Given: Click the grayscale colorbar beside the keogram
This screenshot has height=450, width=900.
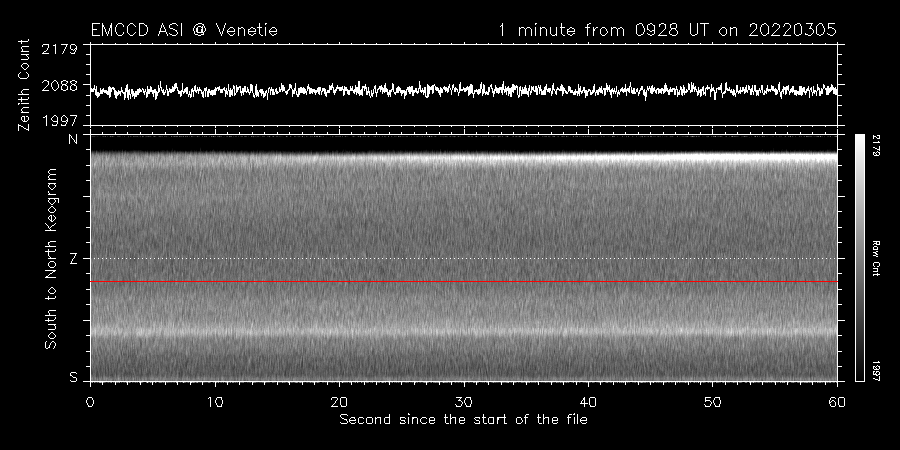Looking at the screenshot, I should (x=859, y=258).
